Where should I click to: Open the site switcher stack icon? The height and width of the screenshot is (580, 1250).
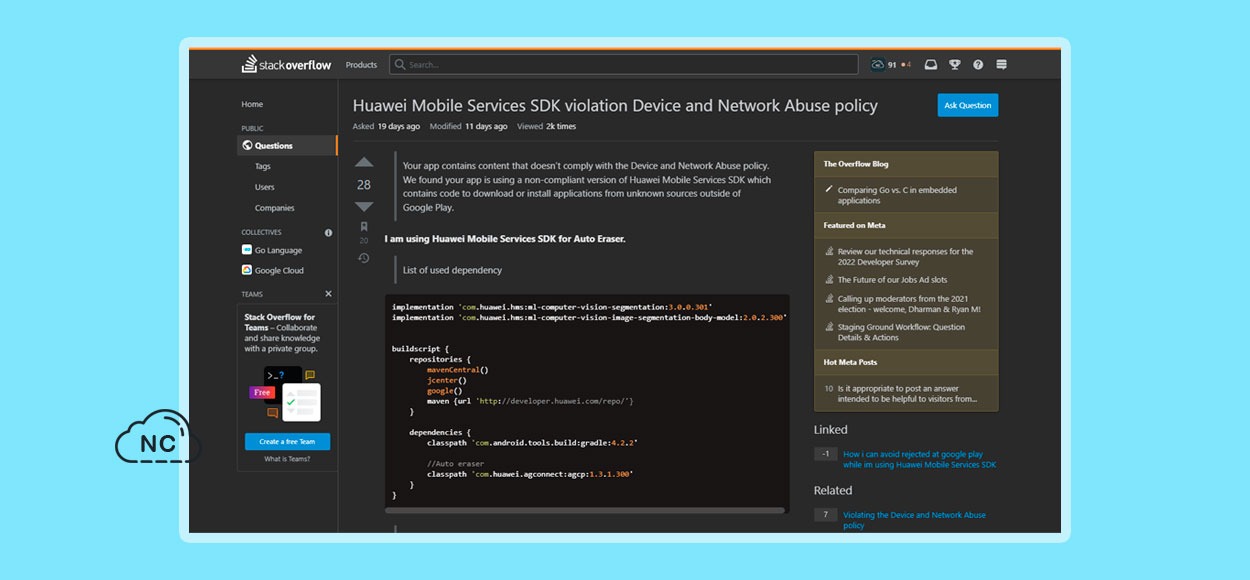click(x=1001, y=65)
